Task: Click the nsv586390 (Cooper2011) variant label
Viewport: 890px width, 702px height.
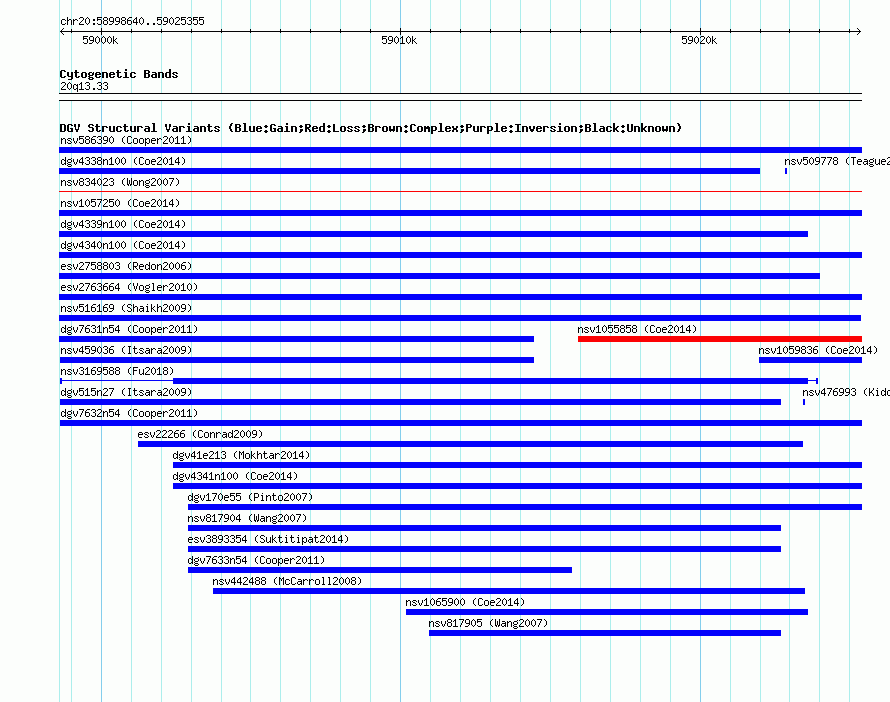Action: (x=126, y=140)
